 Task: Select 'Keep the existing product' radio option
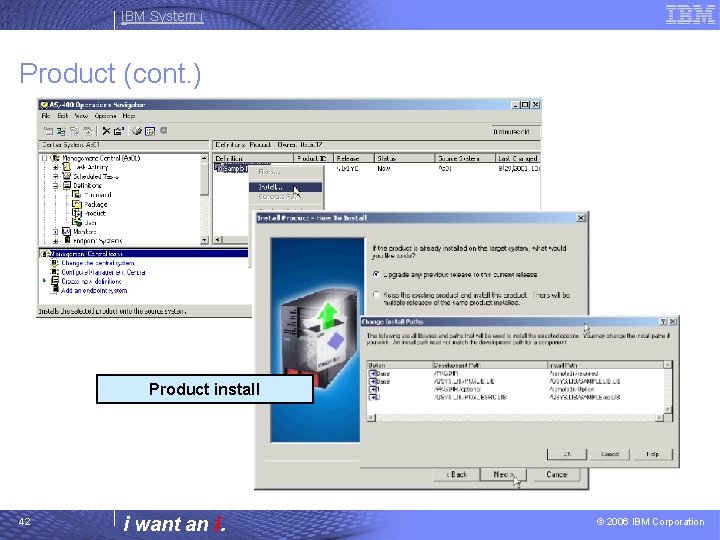tap(376, 295)
